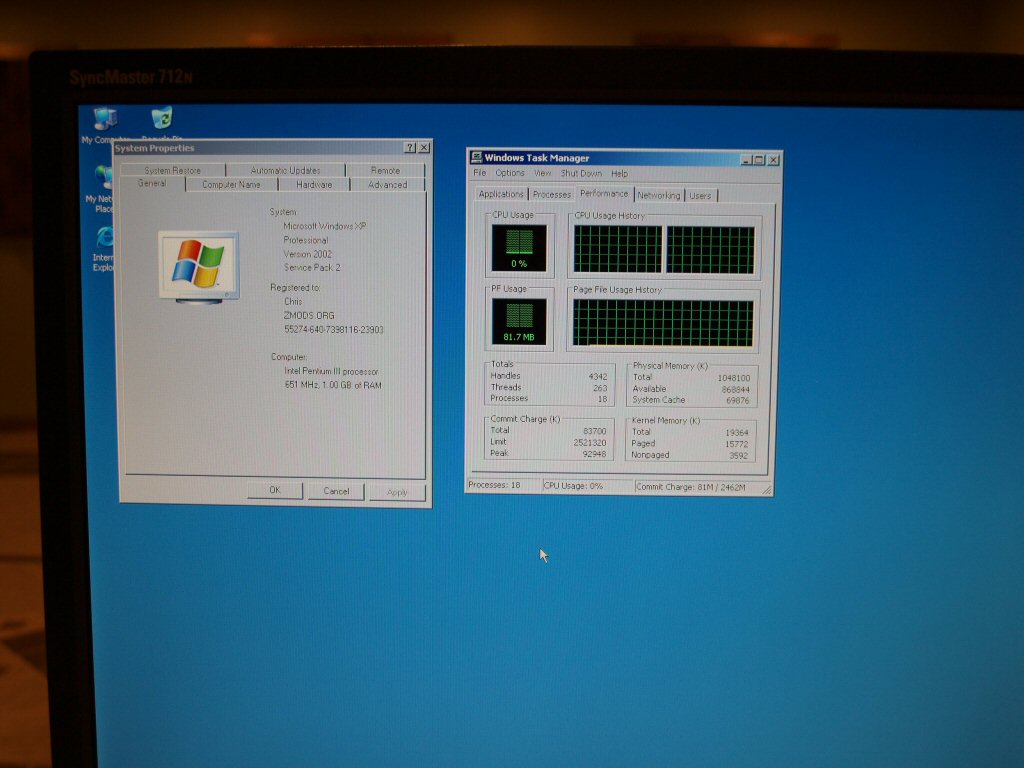This screenshot has height=768, width=1024.
Task: Click the System Cache value 69876
Action: pyautogui.click(x=738, y=401)
